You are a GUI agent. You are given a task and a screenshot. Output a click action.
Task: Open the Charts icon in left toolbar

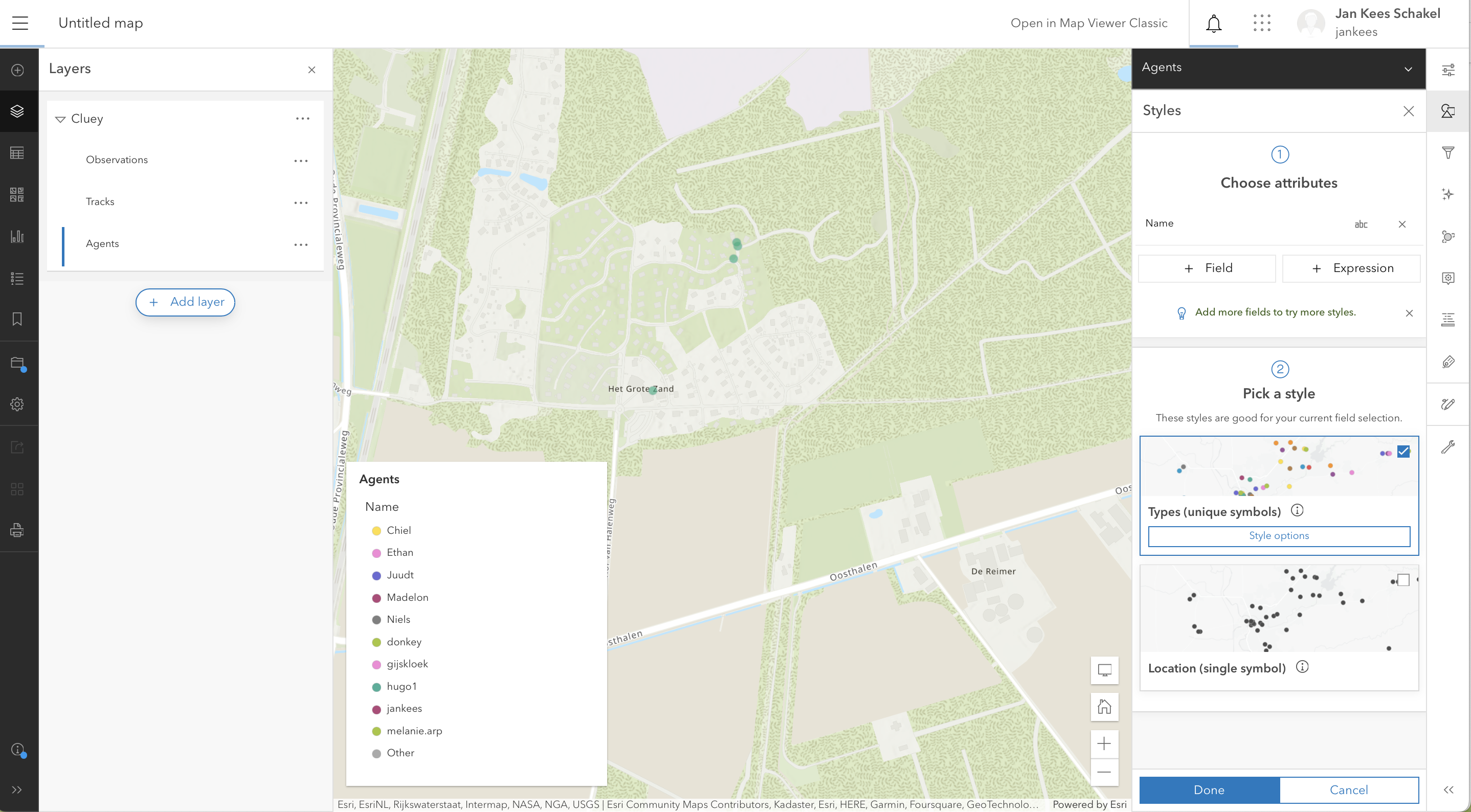point(17,236)
